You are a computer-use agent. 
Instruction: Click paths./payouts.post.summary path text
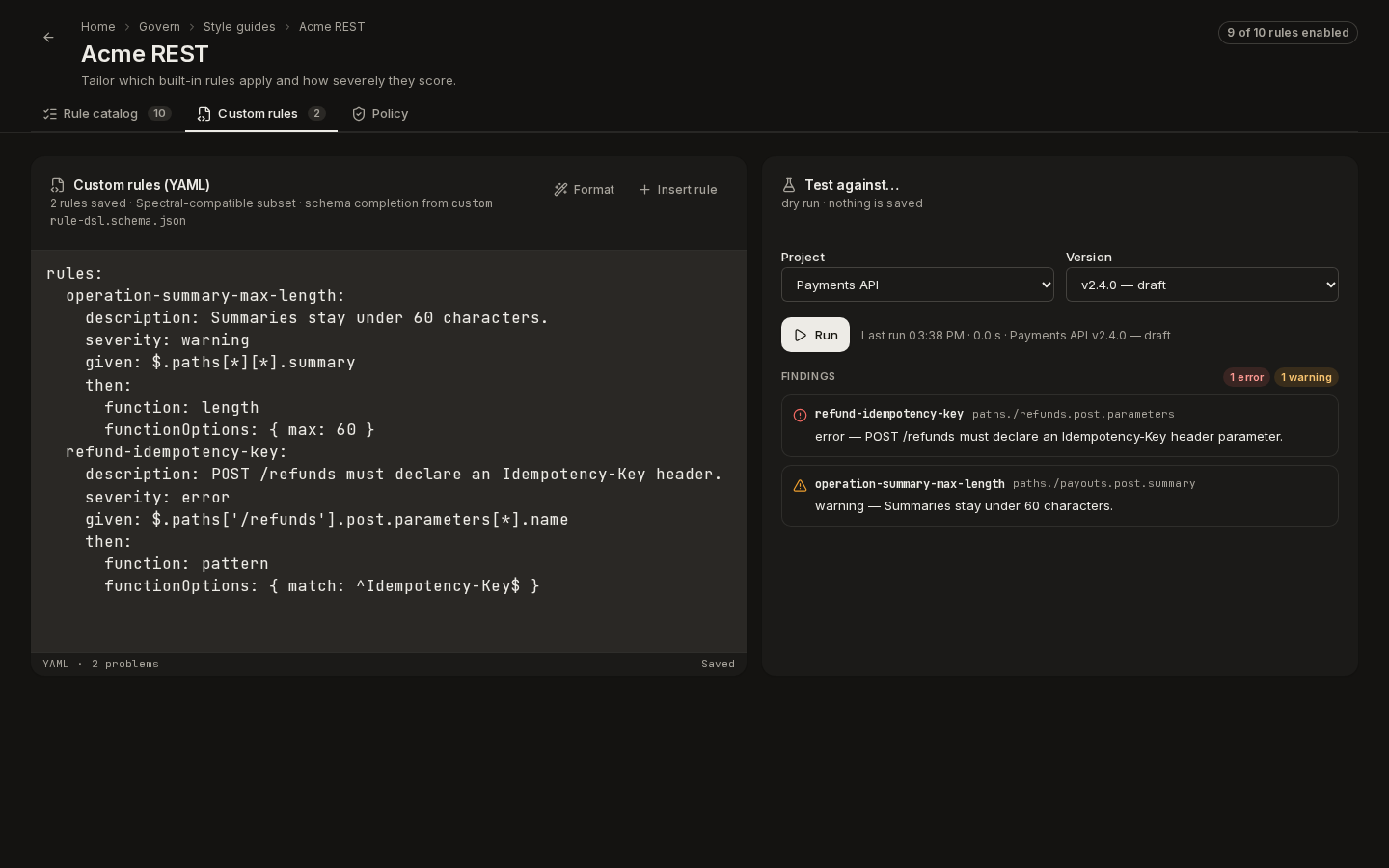tap(1104, 484)
